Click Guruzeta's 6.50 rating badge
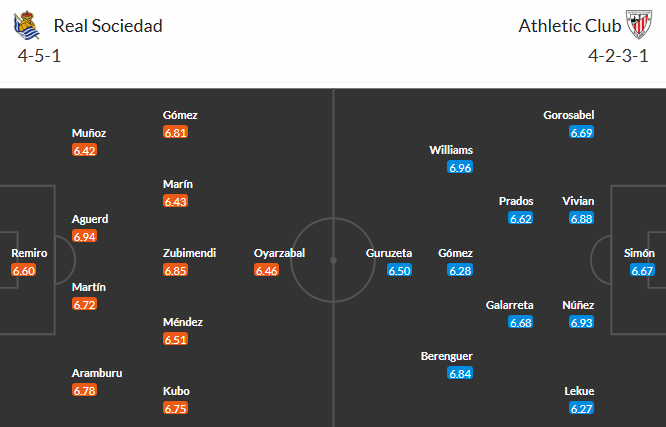666x427 pixels. coord(399,270)
